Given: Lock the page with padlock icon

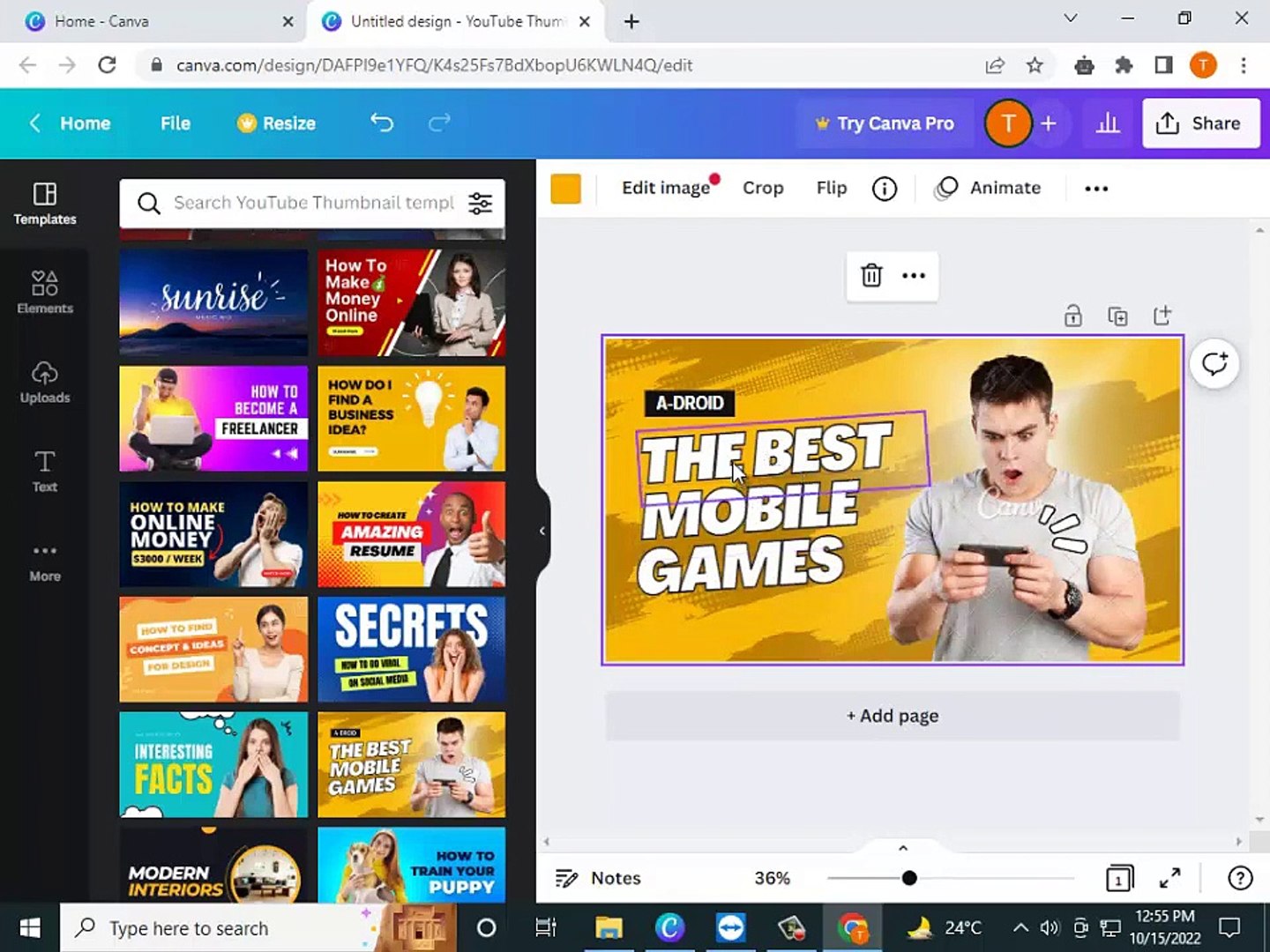Looking at the screenshot, I should [x=1072, y=316].
